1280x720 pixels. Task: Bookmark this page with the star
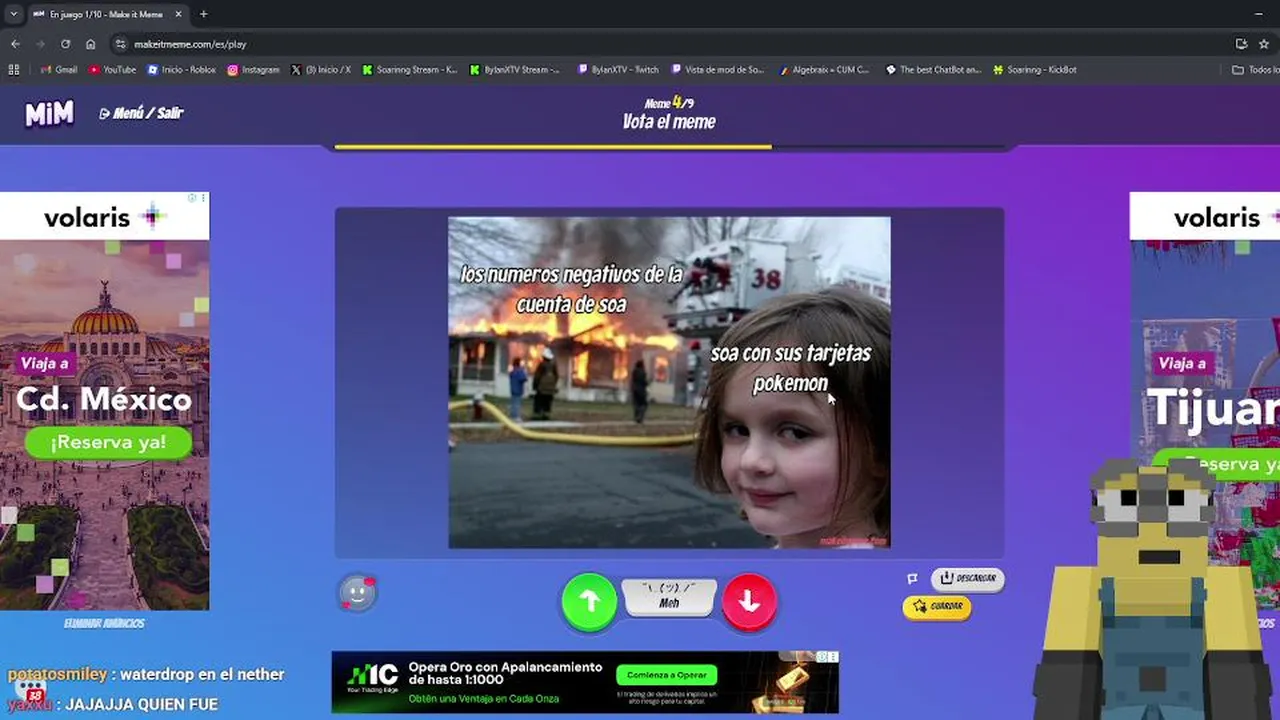click(x=1264, y=44)
